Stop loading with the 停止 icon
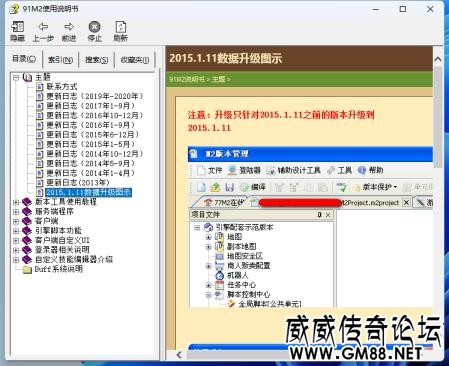This screenshot has height=366, width=449. click(94, 27)
